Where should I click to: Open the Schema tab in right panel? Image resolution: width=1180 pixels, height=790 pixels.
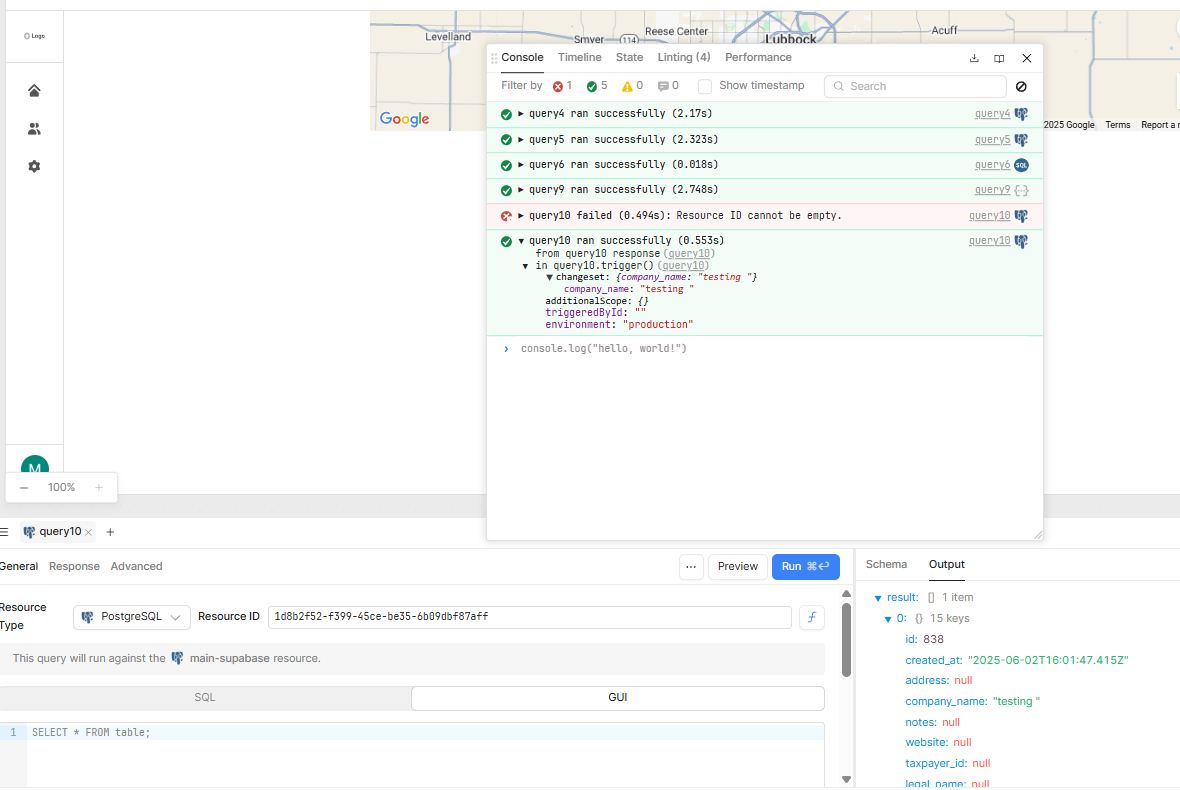pos(886,563)
